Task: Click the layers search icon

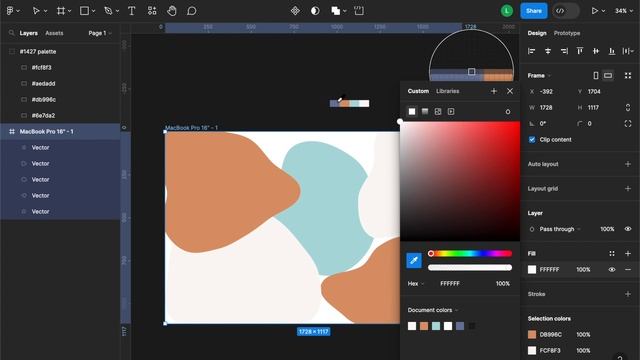Action: click(11, 33)
